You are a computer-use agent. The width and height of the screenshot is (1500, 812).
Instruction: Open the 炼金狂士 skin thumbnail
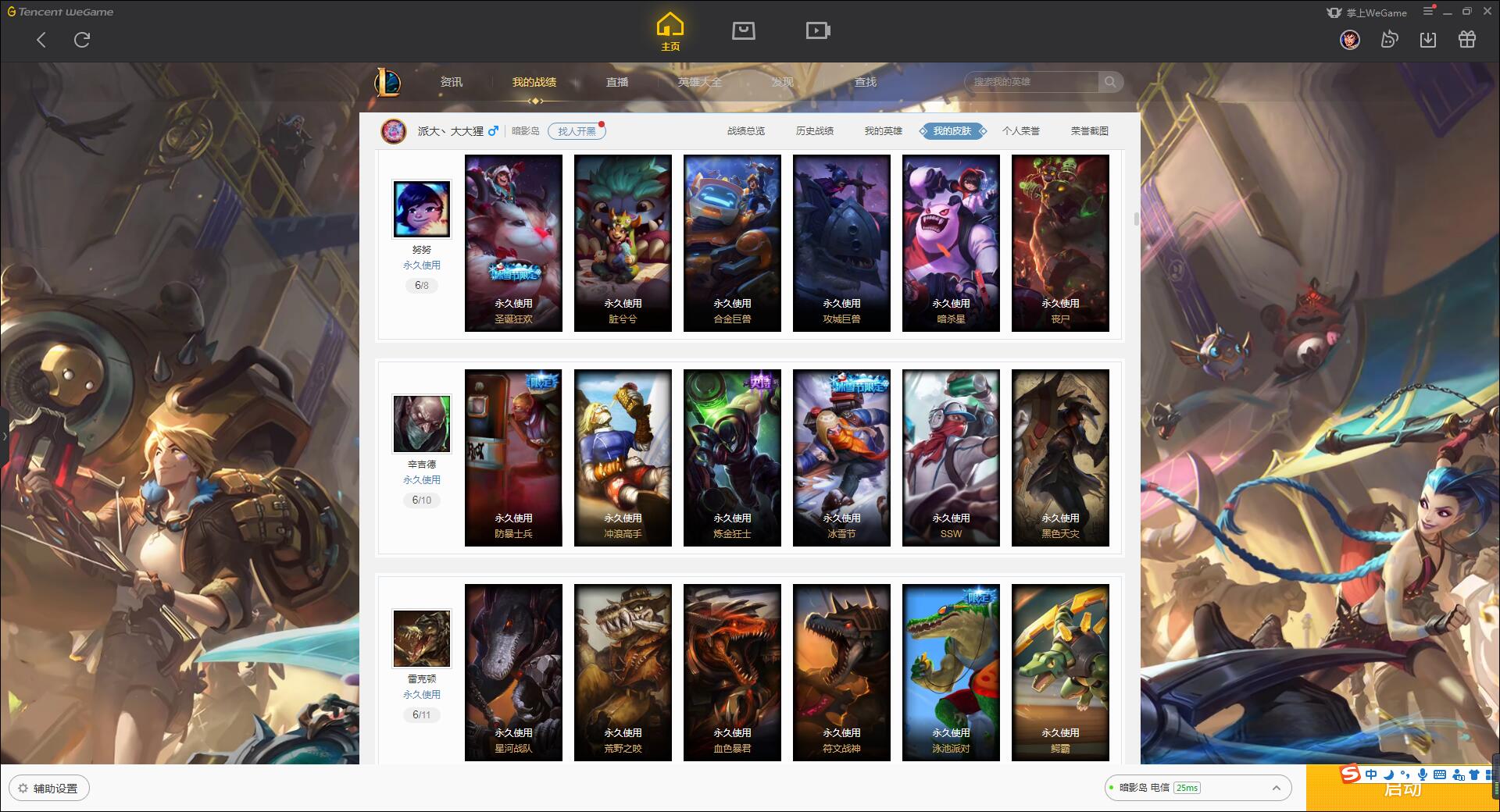732,458
